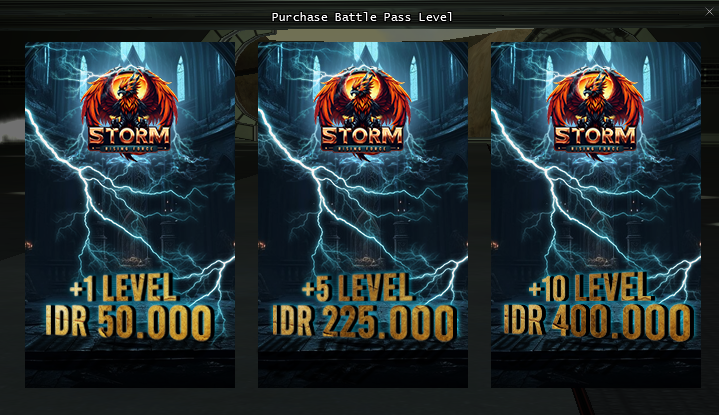Click the STORM wordmark on the middle card
The width and height of the screenshot is (719, 415).
(x=362, y=136)
